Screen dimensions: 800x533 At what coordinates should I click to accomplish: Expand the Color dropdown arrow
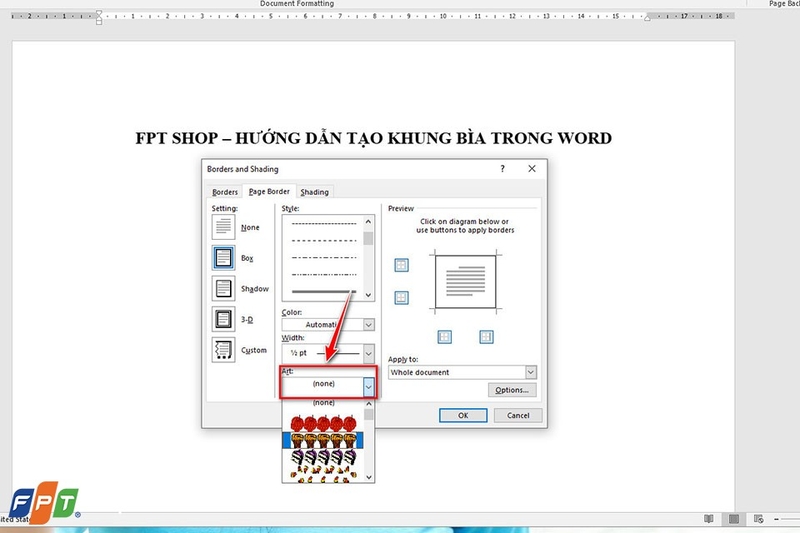click(368, 325)
